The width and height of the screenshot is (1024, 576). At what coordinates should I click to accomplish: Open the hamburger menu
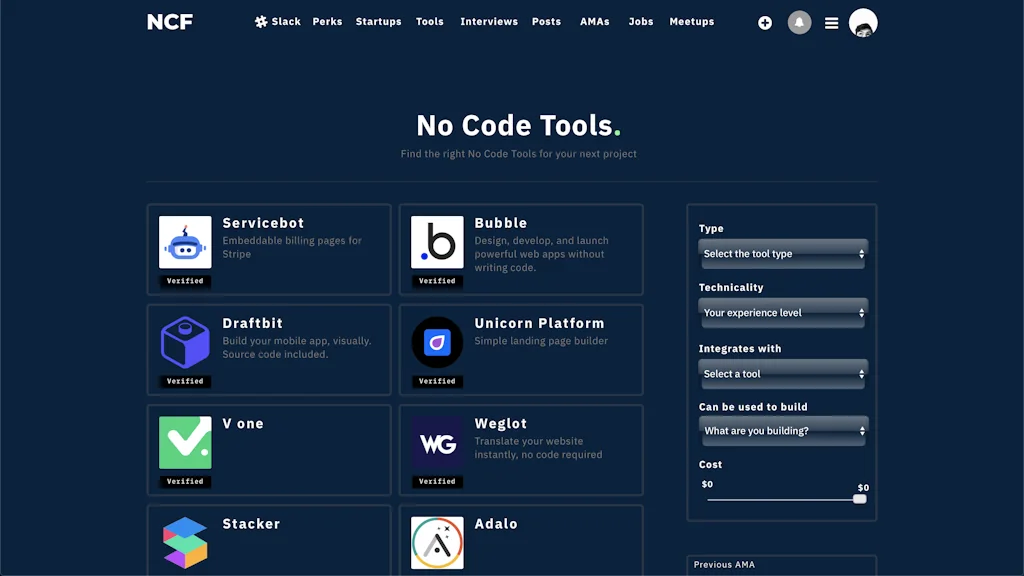(831, 22)
